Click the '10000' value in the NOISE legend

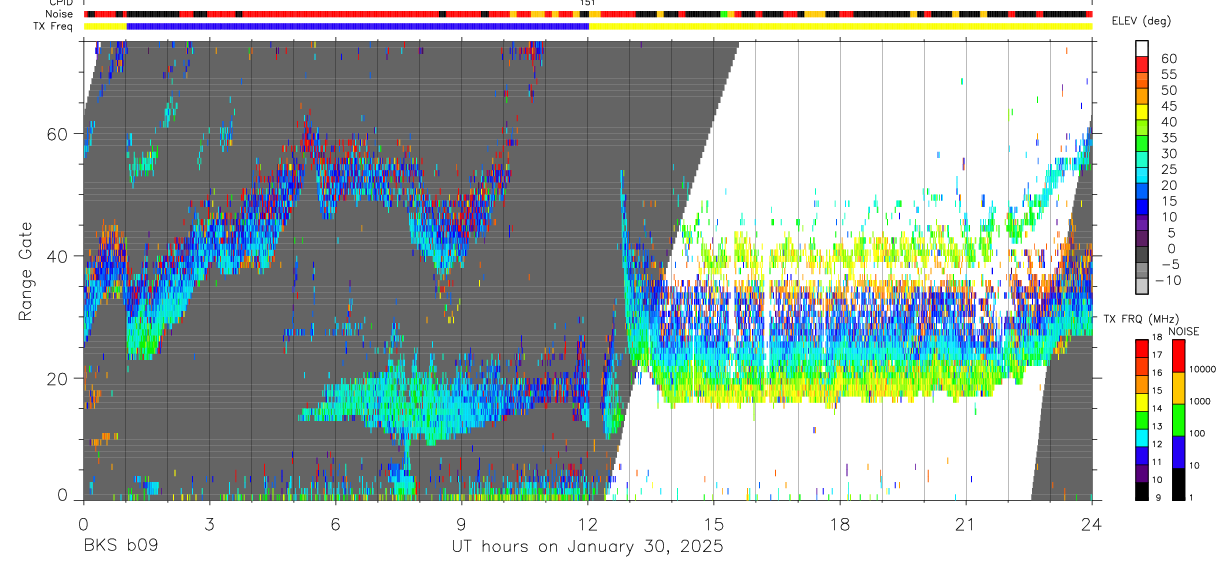point(1203,370)
